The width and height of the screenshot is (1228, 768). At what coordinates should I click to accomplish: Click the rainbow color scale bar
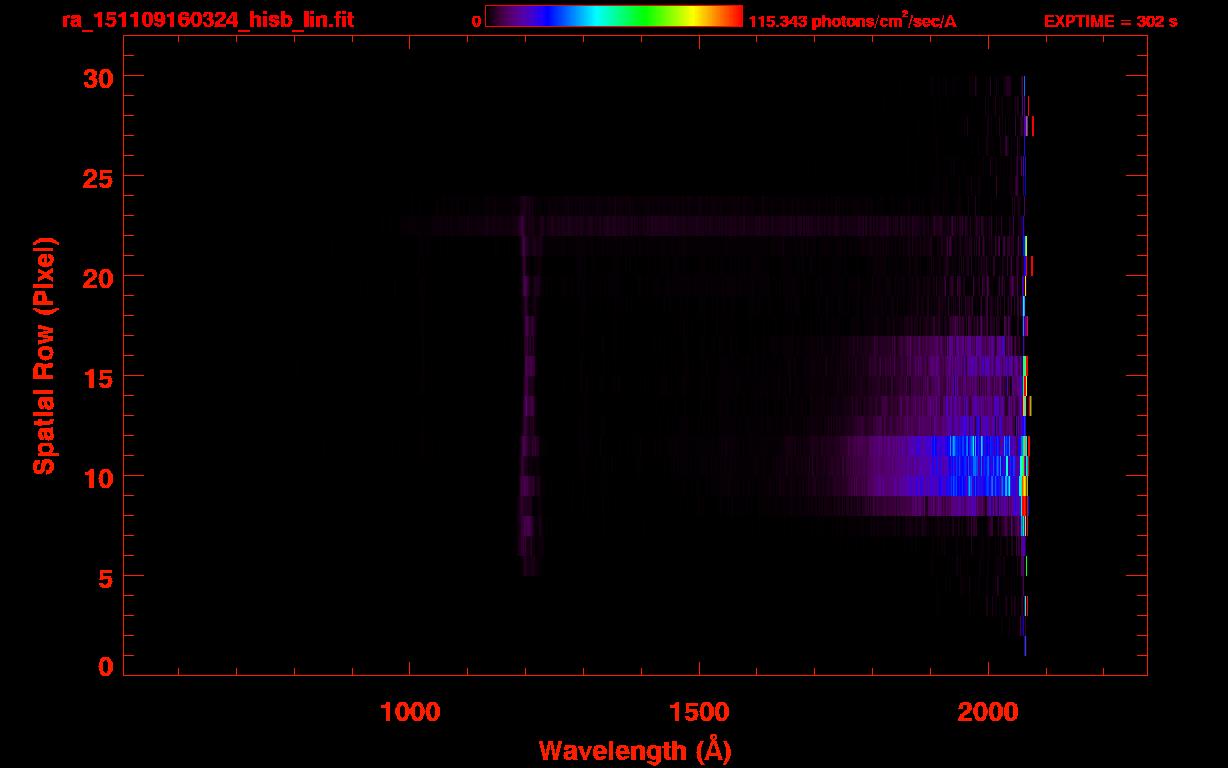(614, 16)
